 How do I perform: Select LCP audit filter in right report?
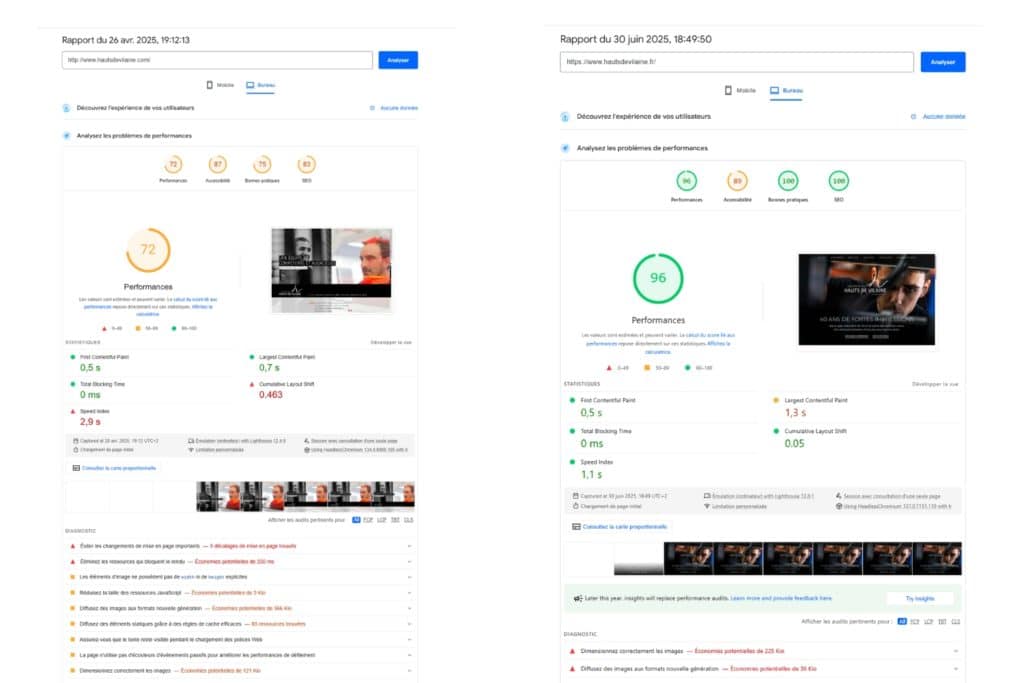(929, 622)
